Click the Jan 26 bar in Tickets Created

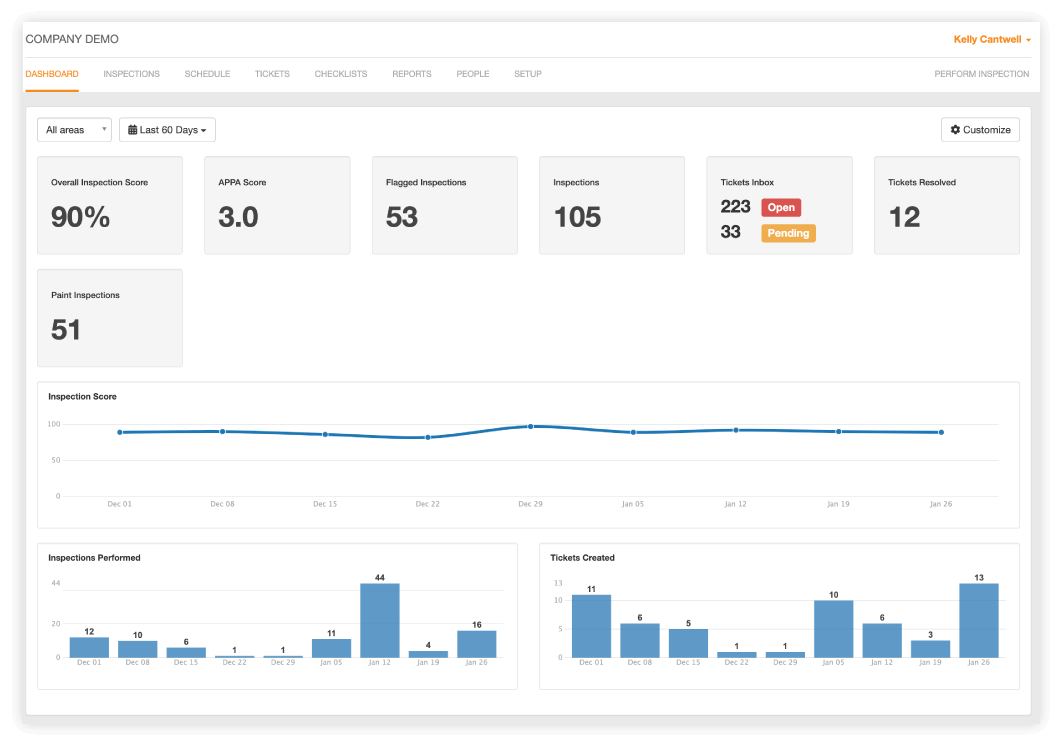(x=978, y=620)
